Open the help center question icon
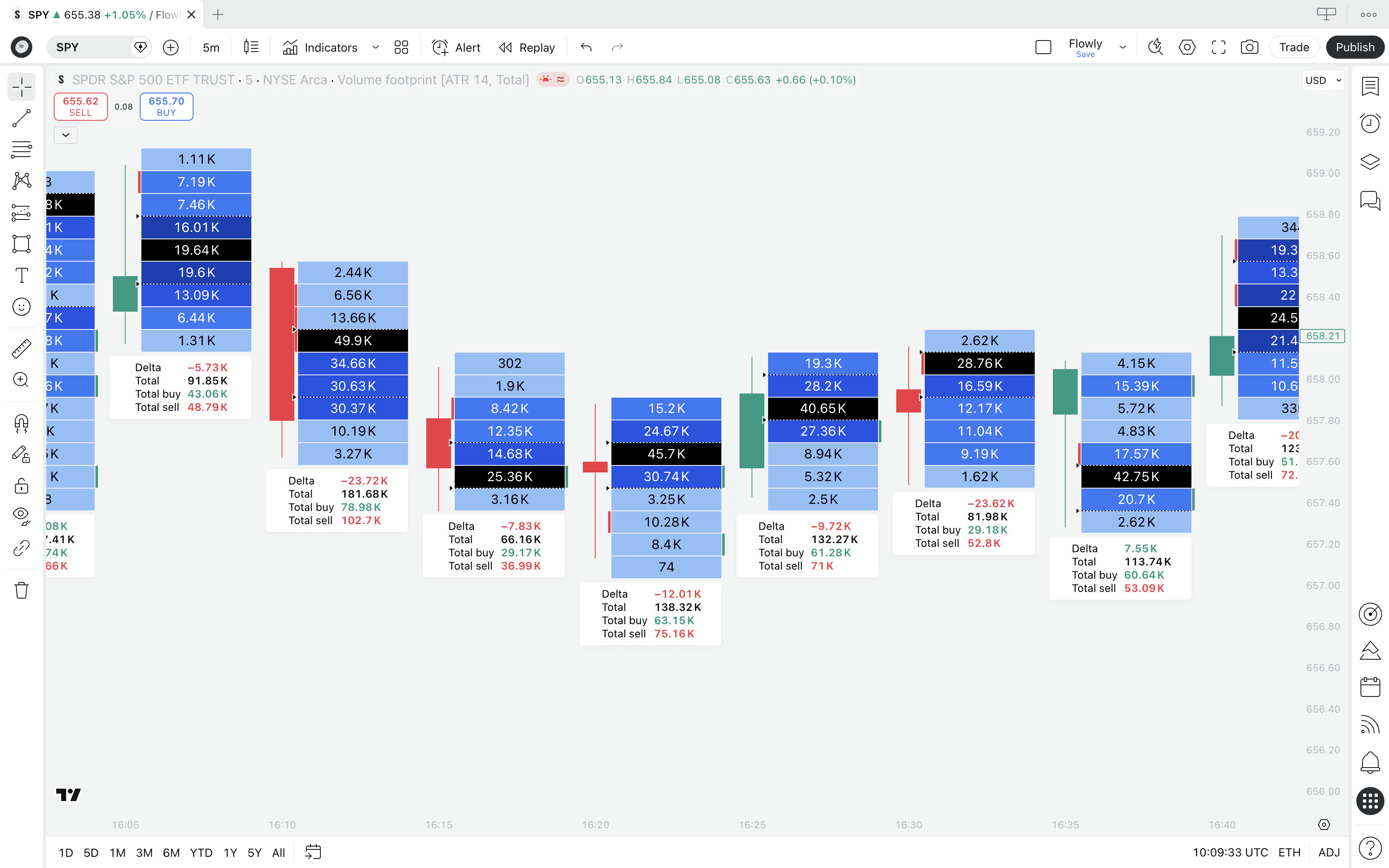 [1370, 847]
